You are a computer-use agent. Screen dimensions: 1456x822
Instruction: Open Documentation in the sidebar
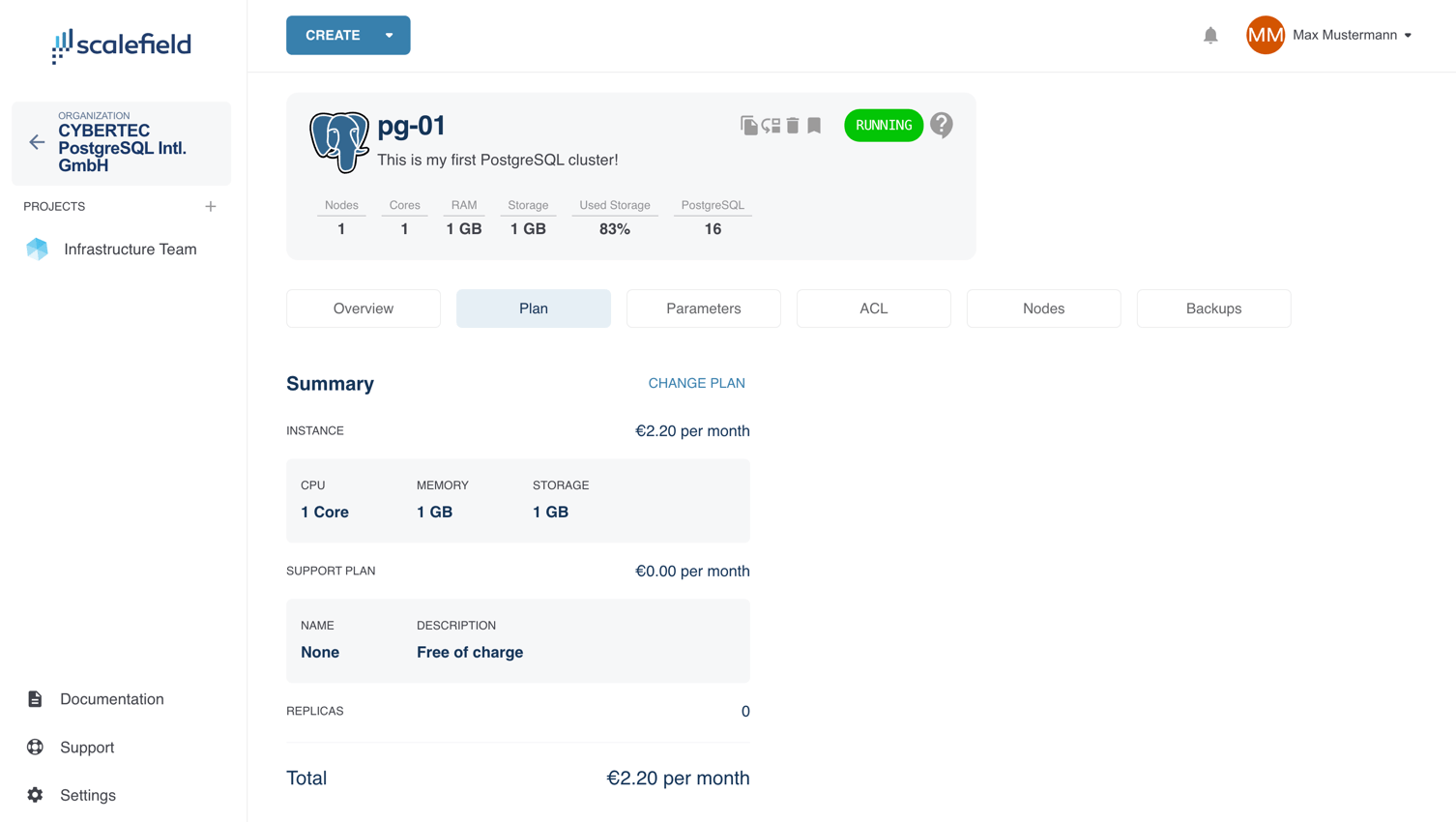point(111,699)
